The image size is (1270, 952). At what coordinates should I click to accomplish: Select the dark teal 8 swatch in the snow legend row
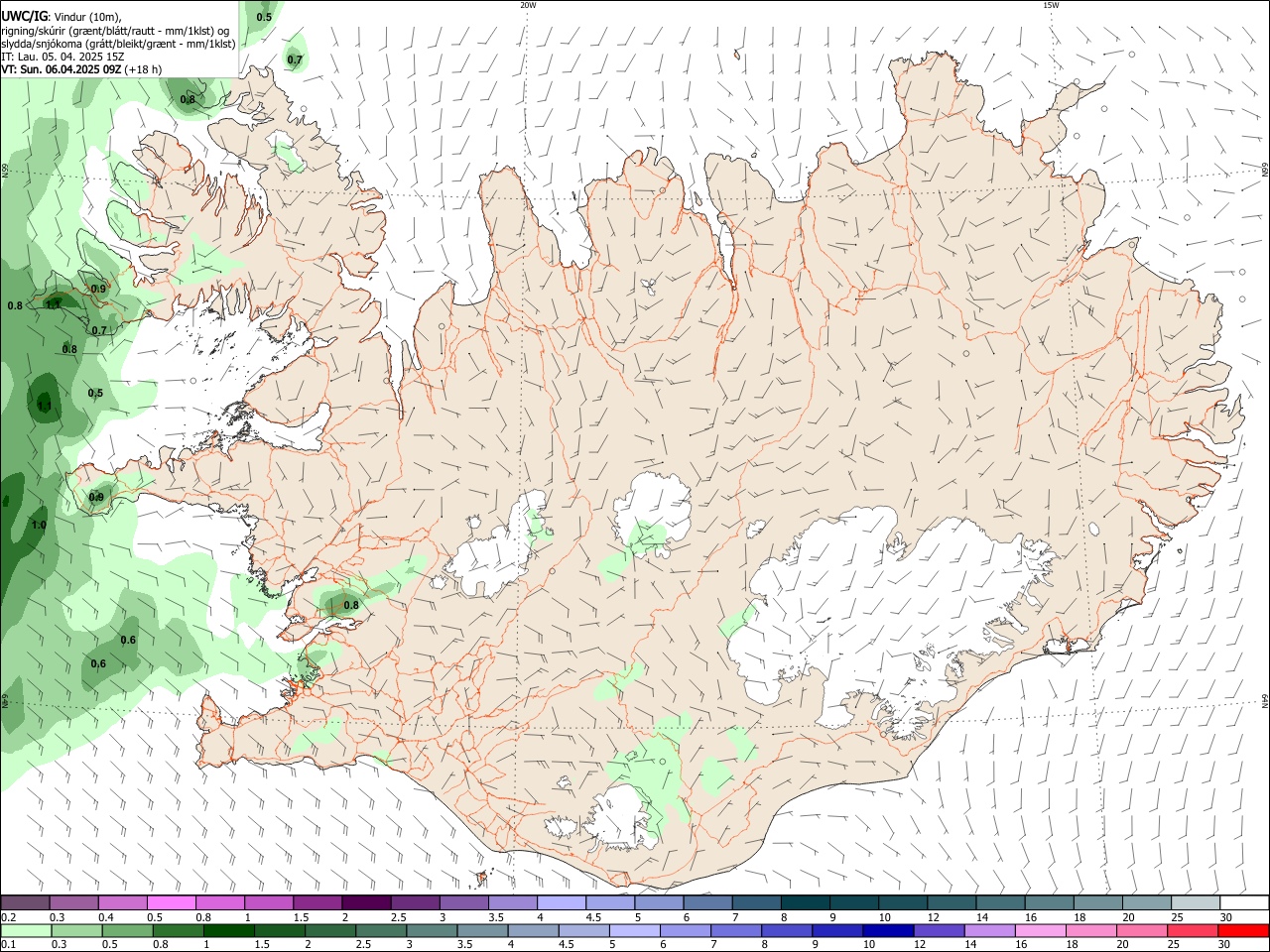click(805, 902)
